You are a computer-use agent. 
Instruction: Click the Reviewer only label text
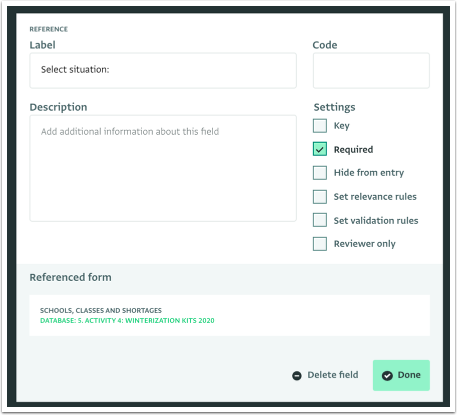pos(365,244)
